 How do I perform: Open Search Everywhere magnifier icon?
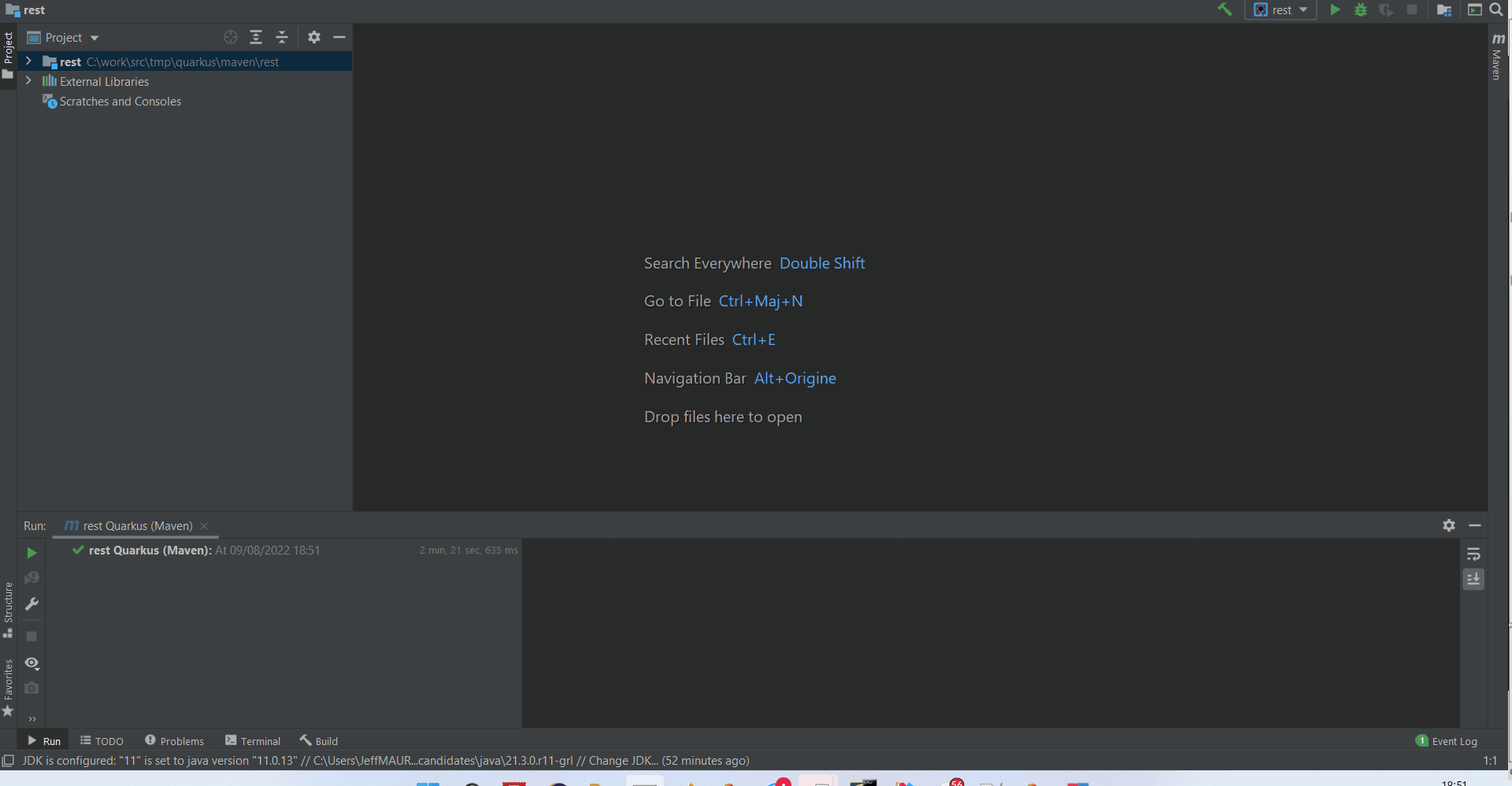1496,9
